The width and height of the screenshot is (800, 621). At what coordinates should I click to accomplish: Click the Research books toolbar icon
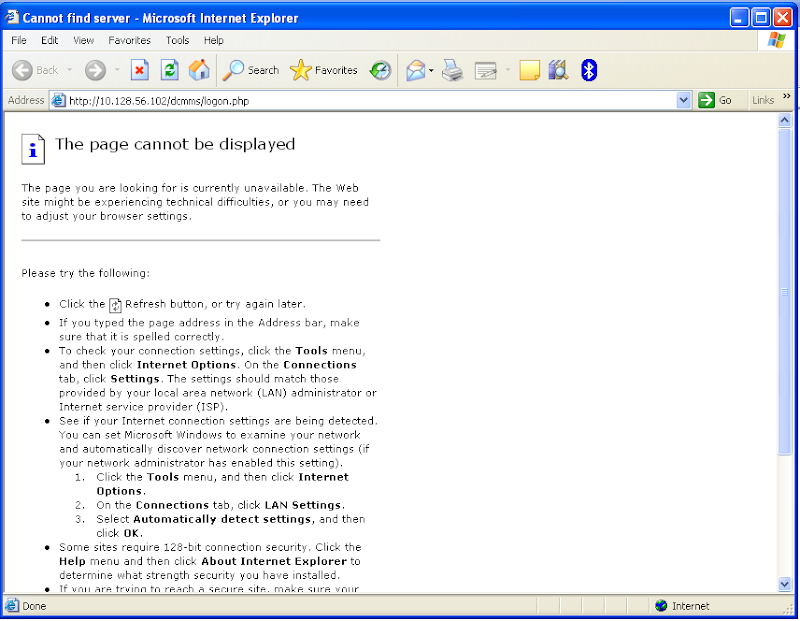(x=558, y=70)
